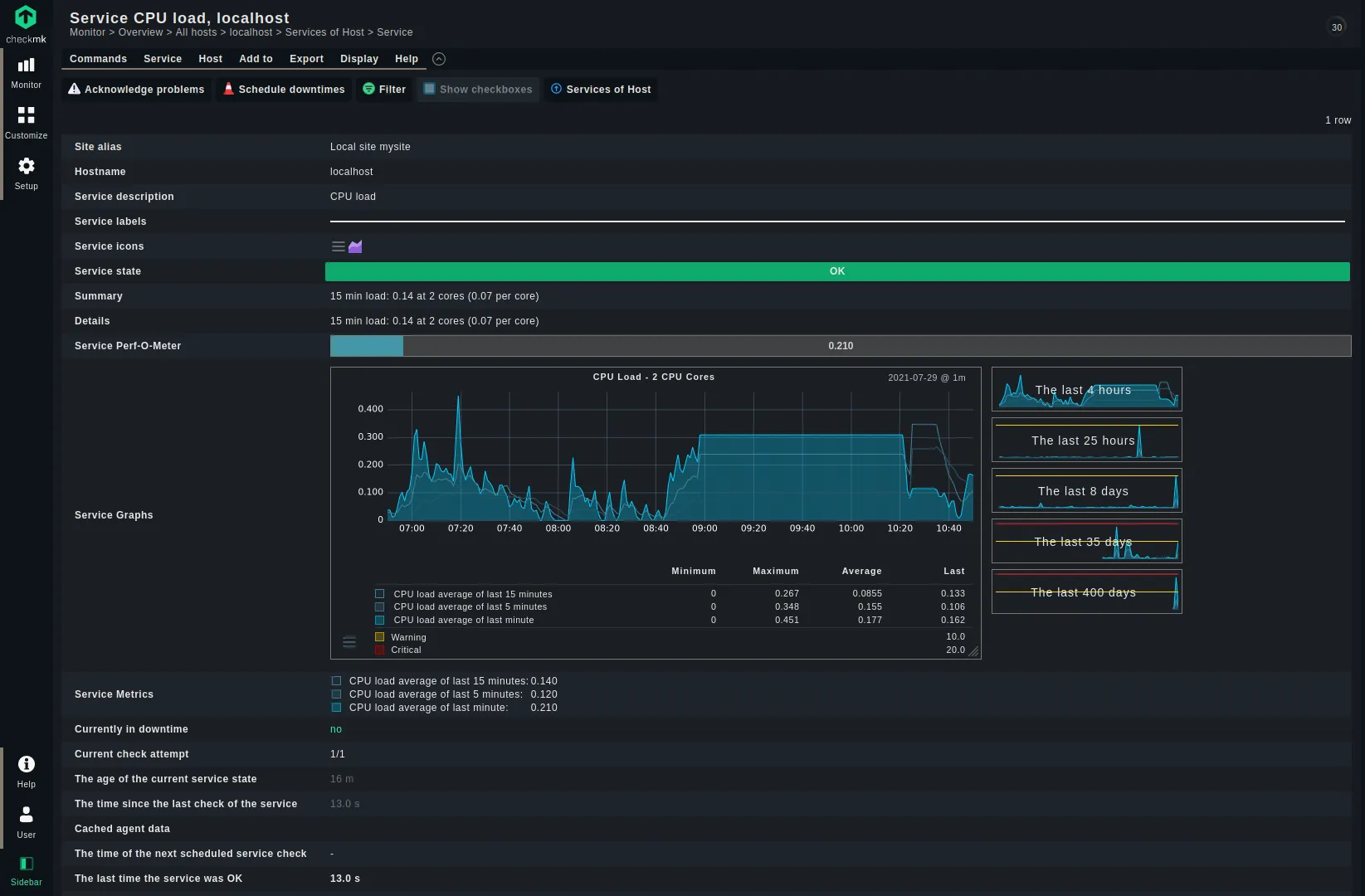
Task: Click Schedule downtimes button
Action: [284, 90]
